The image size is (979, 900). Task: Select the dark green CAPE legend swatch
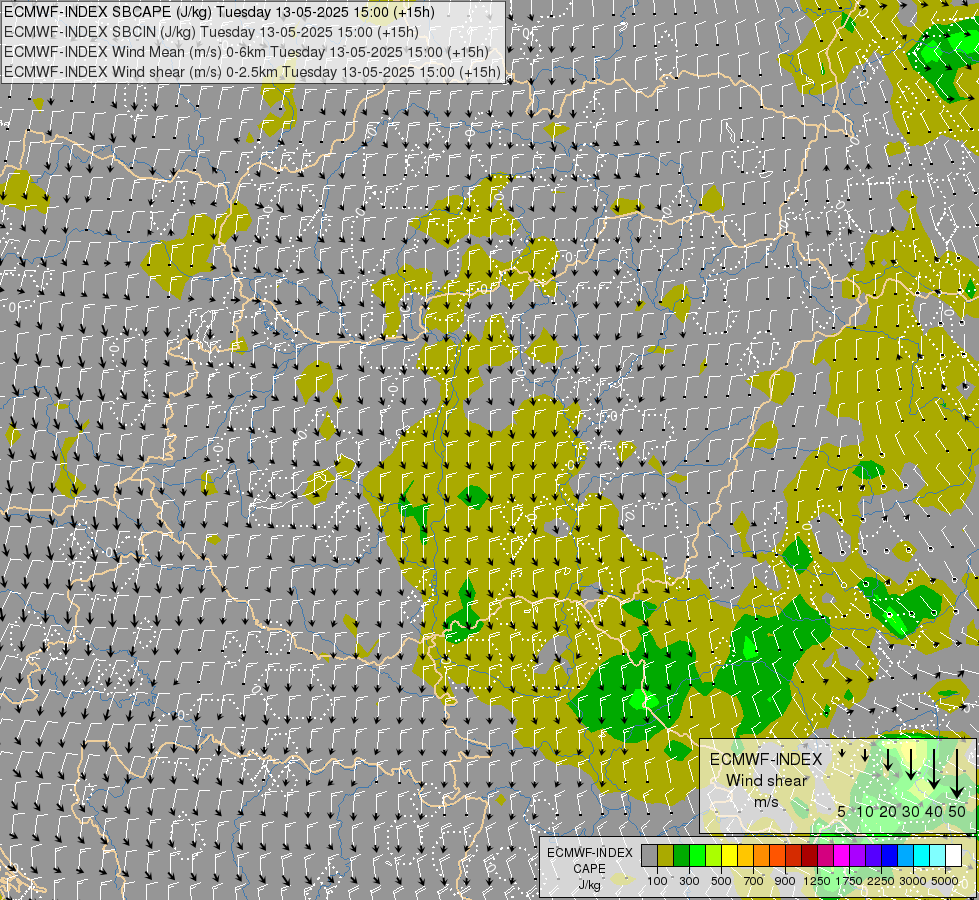pos(682,855)
